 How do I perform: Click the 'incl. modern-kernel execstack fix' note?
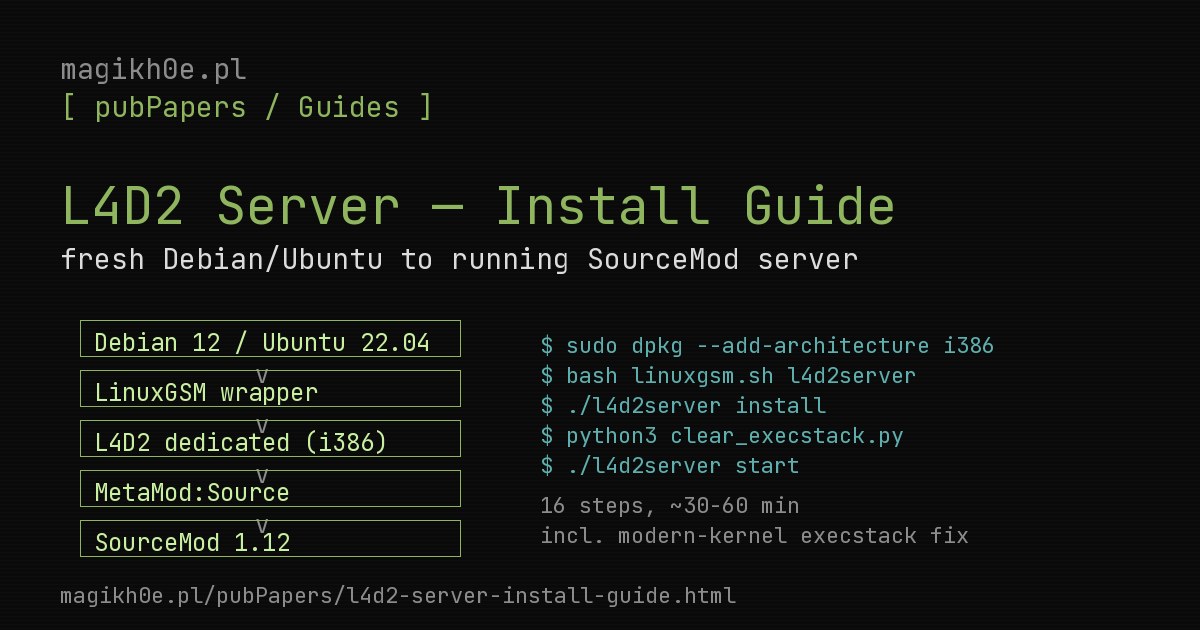pyautogui.click(x=754, y=535)
